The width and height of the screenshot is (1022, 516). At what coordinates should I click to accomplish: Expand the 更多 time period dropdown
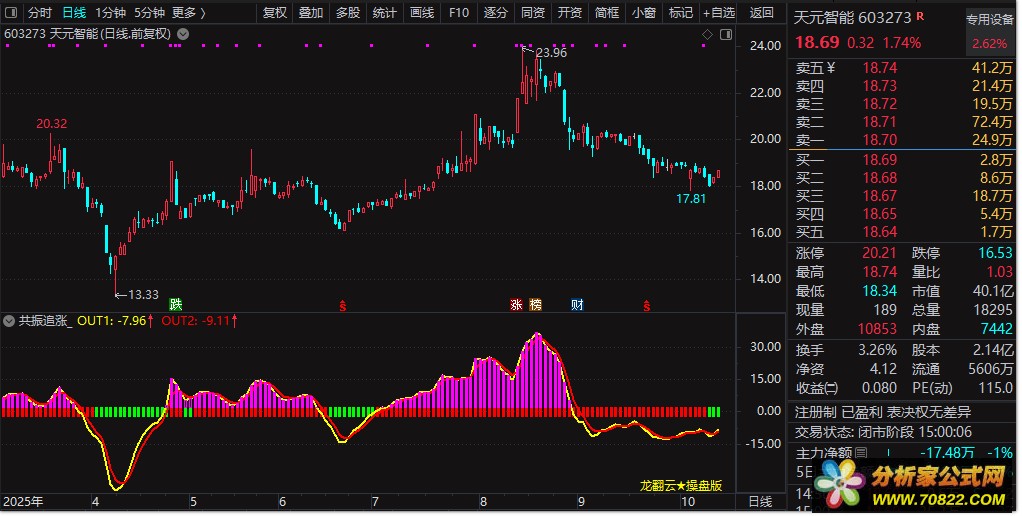[x=188, y=13]
